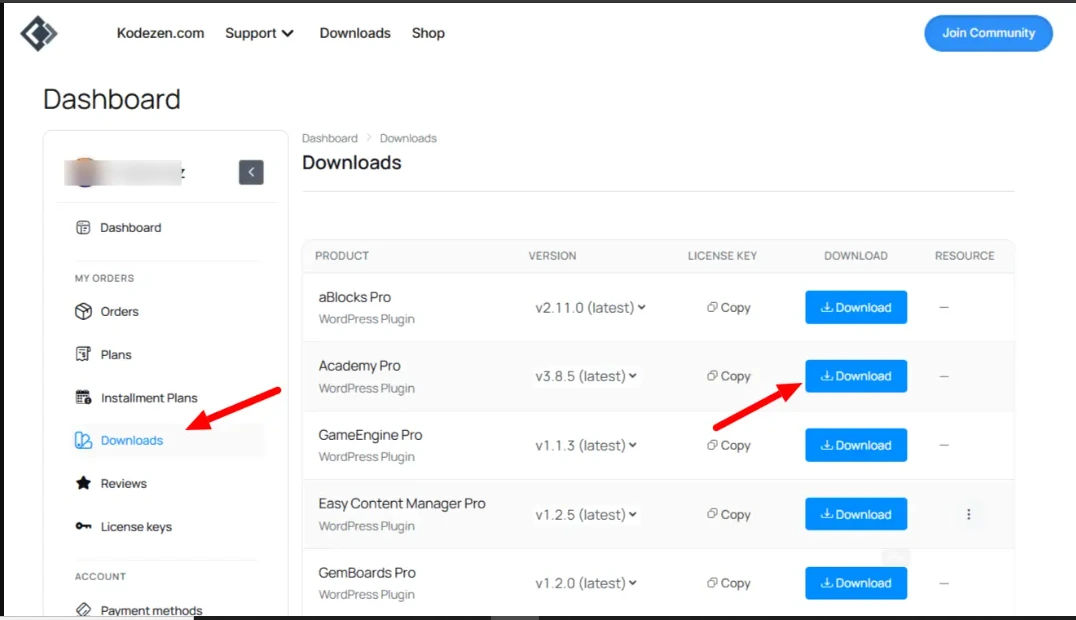The height and width of the screenshot is (620, 1076).
Task: Click the copy icon in the Academy Pro row
Action: click(x=712, y=376)
